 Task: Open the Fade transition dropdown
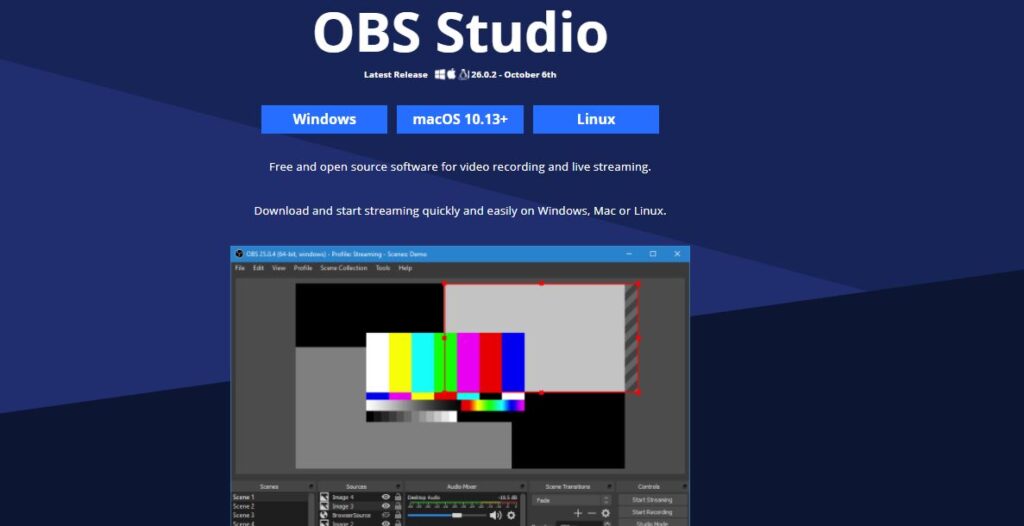click(x=571, y=500)
